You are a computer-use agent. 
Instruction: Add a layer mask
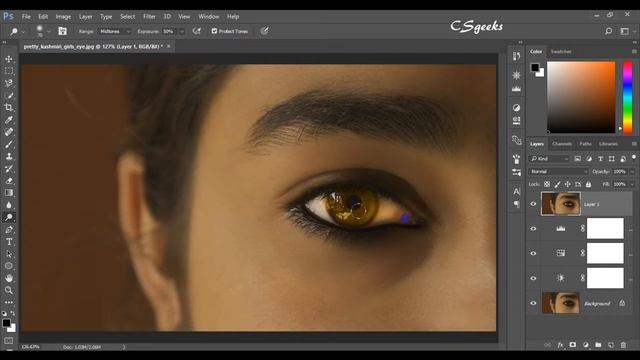(573, 345)
